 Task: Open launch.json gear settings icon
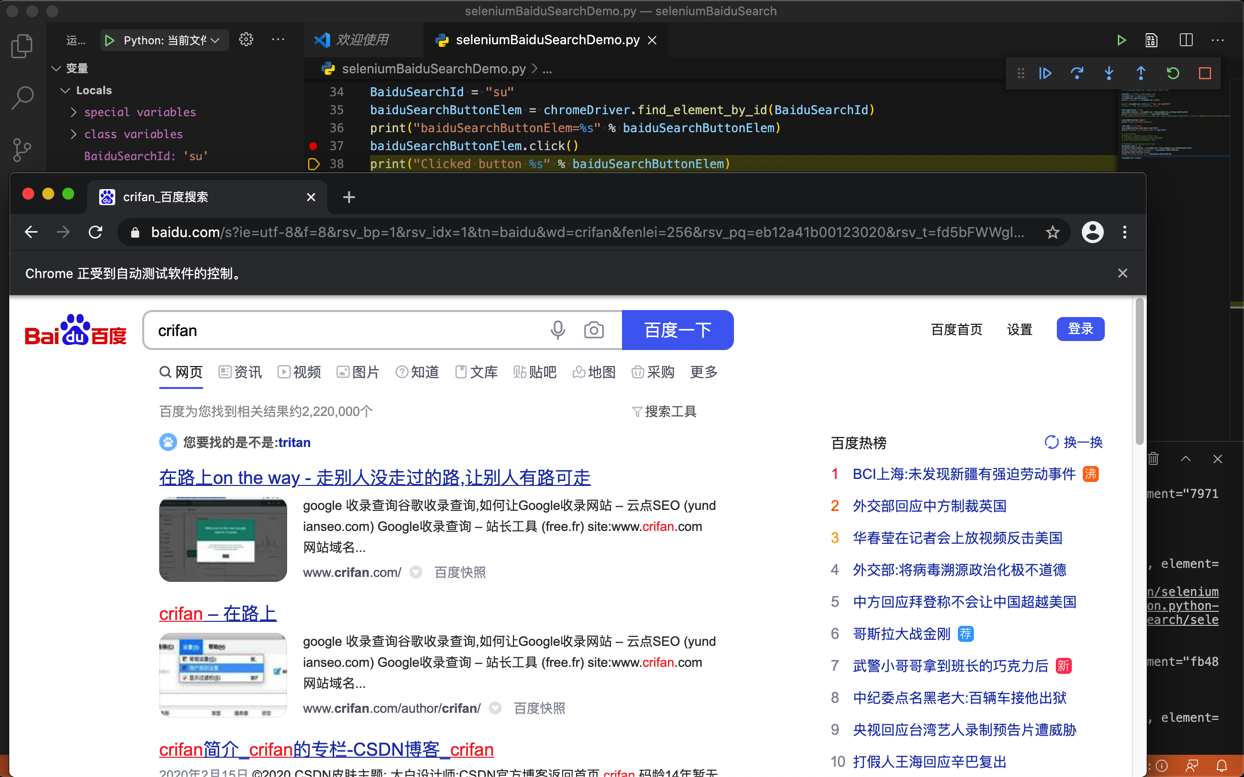pos(246,40)
